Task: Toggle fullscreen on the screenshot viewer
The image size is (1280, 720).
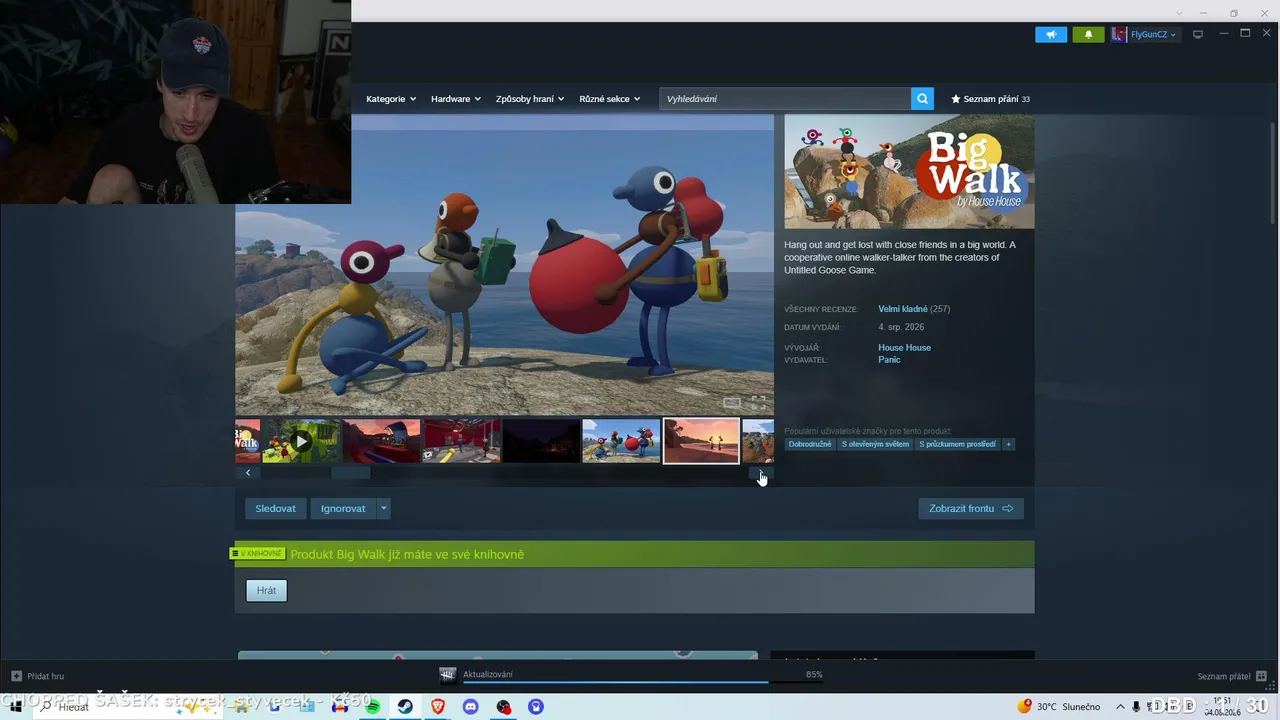Action: tap(758, 402)
